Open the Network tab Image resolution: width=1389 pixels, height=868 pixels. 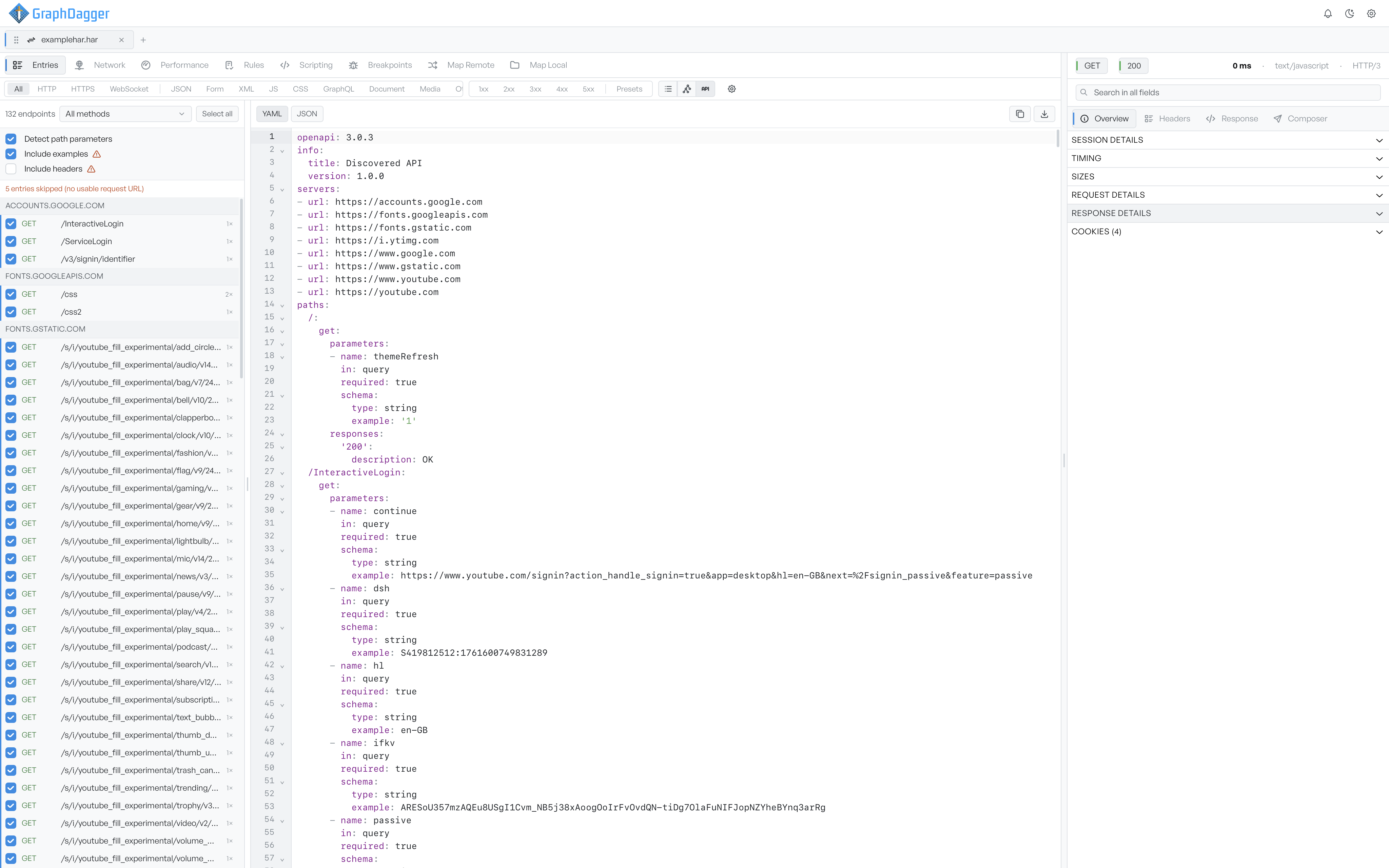[100, 65]
